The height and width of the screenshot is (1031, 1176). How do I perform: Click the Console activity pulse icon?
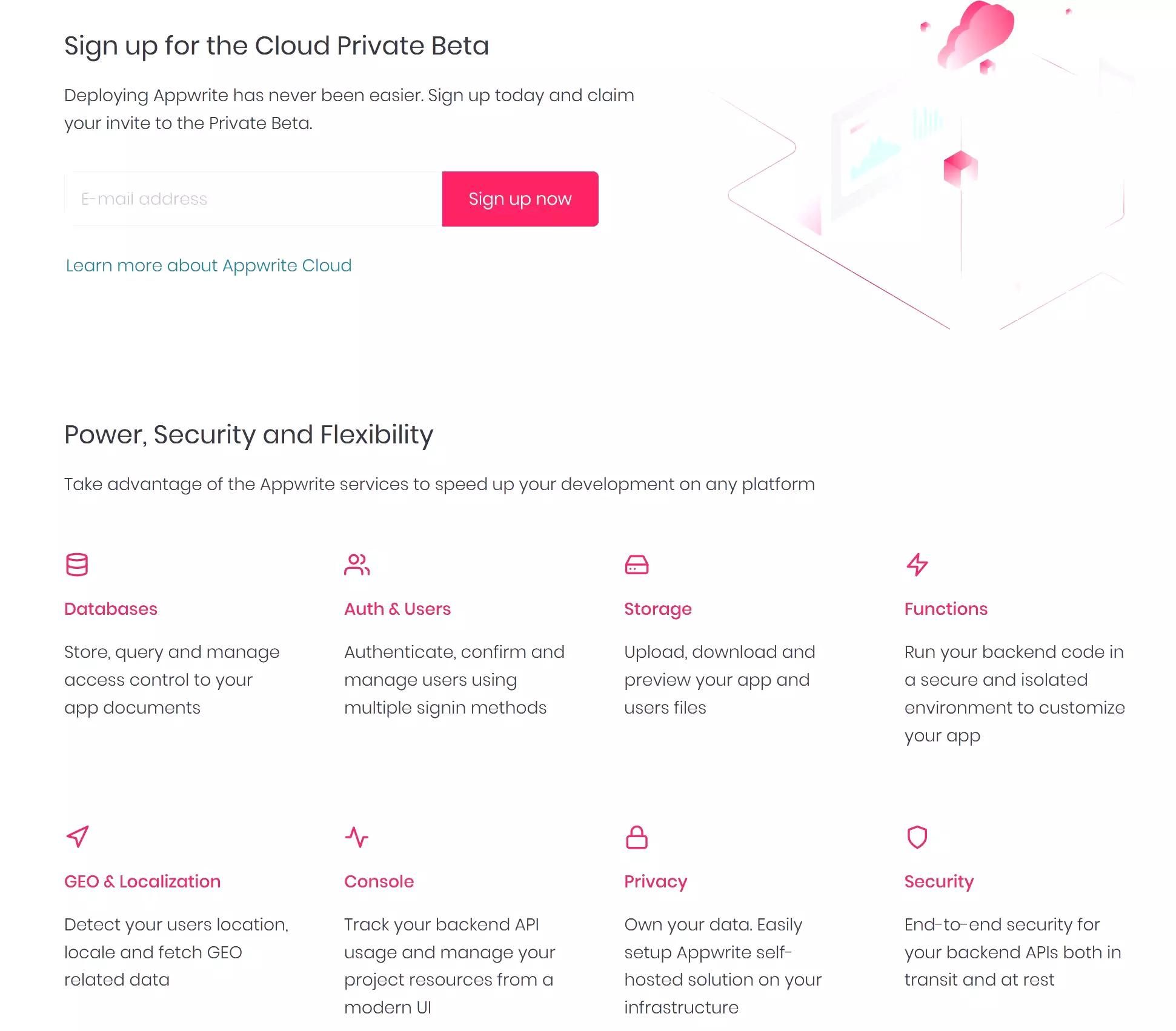point(357,838)
